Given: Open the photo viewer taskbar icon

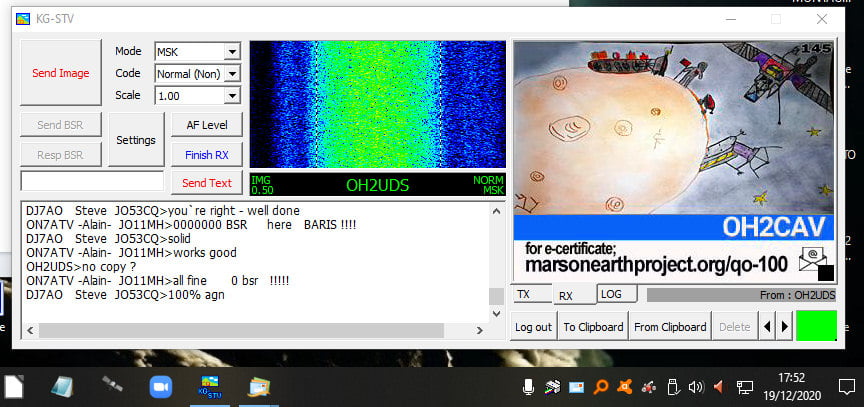Looking at the screenshot, I should point(258,387).
